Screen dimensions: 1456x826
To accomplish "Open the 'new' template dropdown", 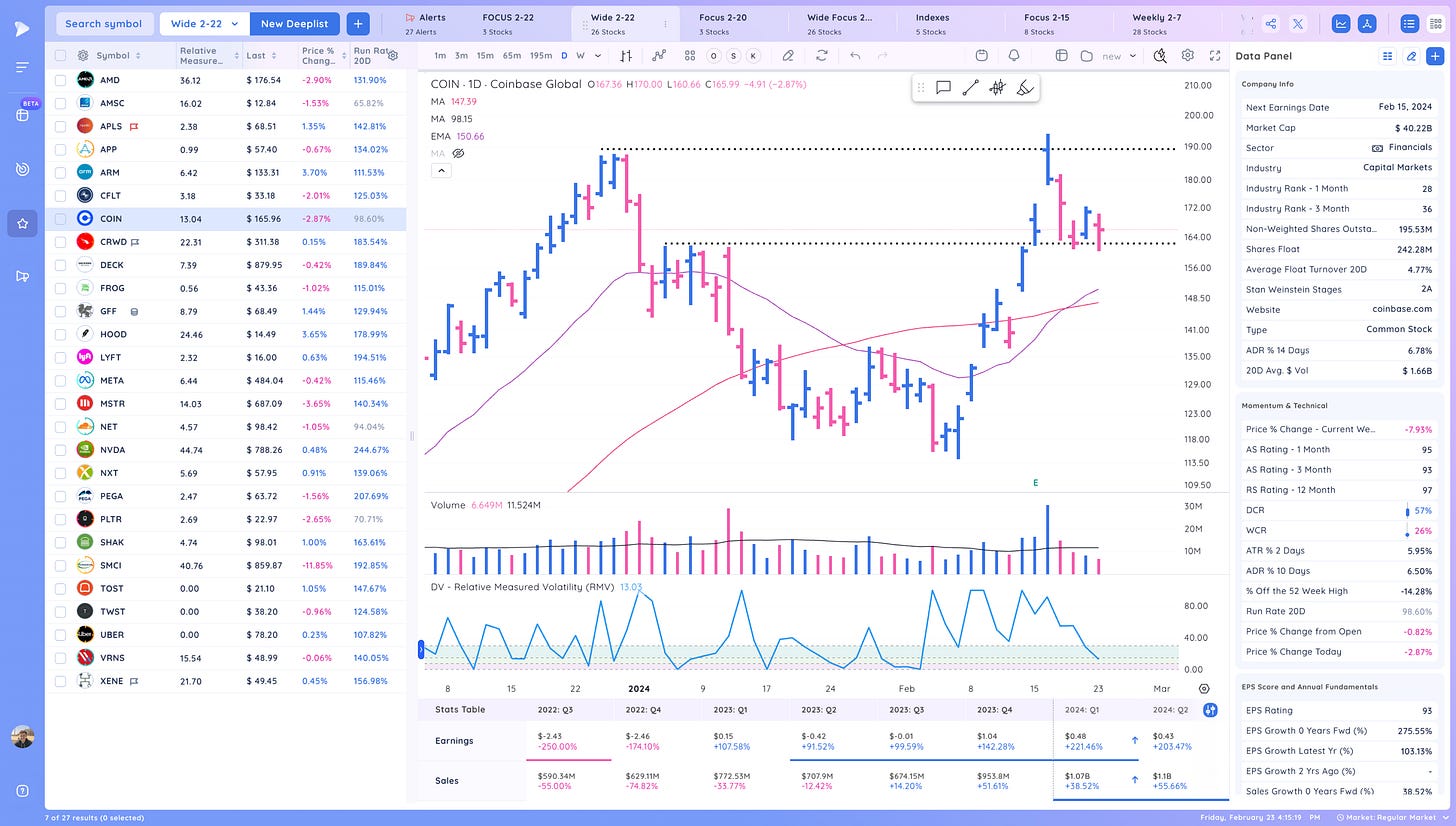I will click(x=1117, y=56).
